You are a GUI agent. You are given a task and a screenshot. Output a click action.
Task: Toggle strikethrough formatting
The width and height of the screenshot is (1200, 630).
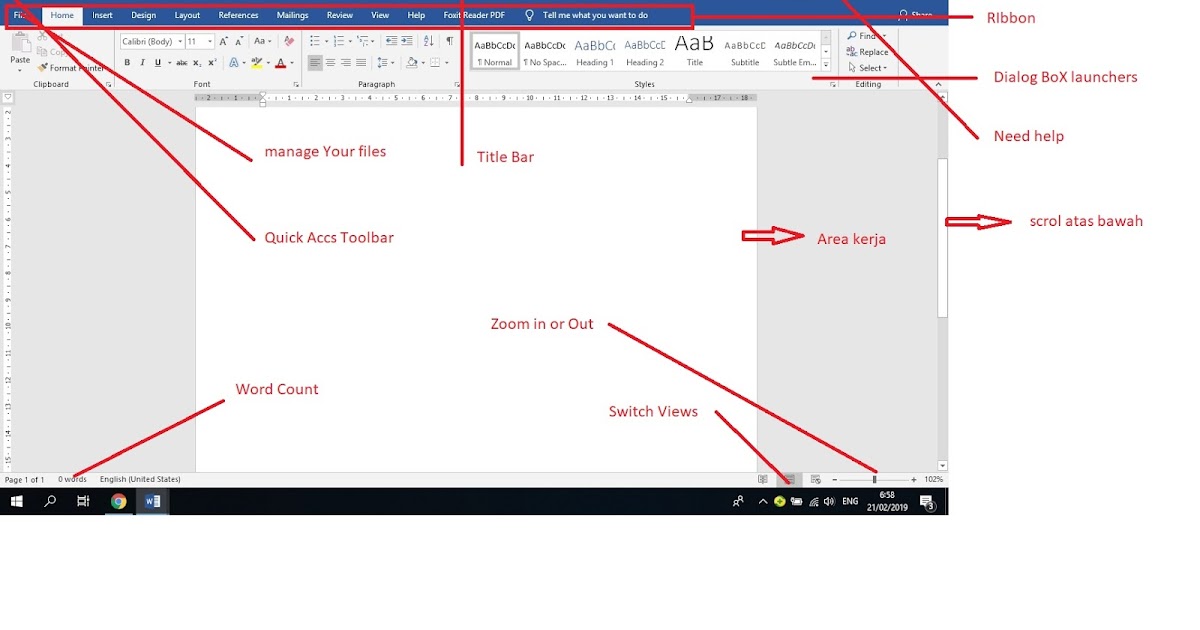pos(180,61)
